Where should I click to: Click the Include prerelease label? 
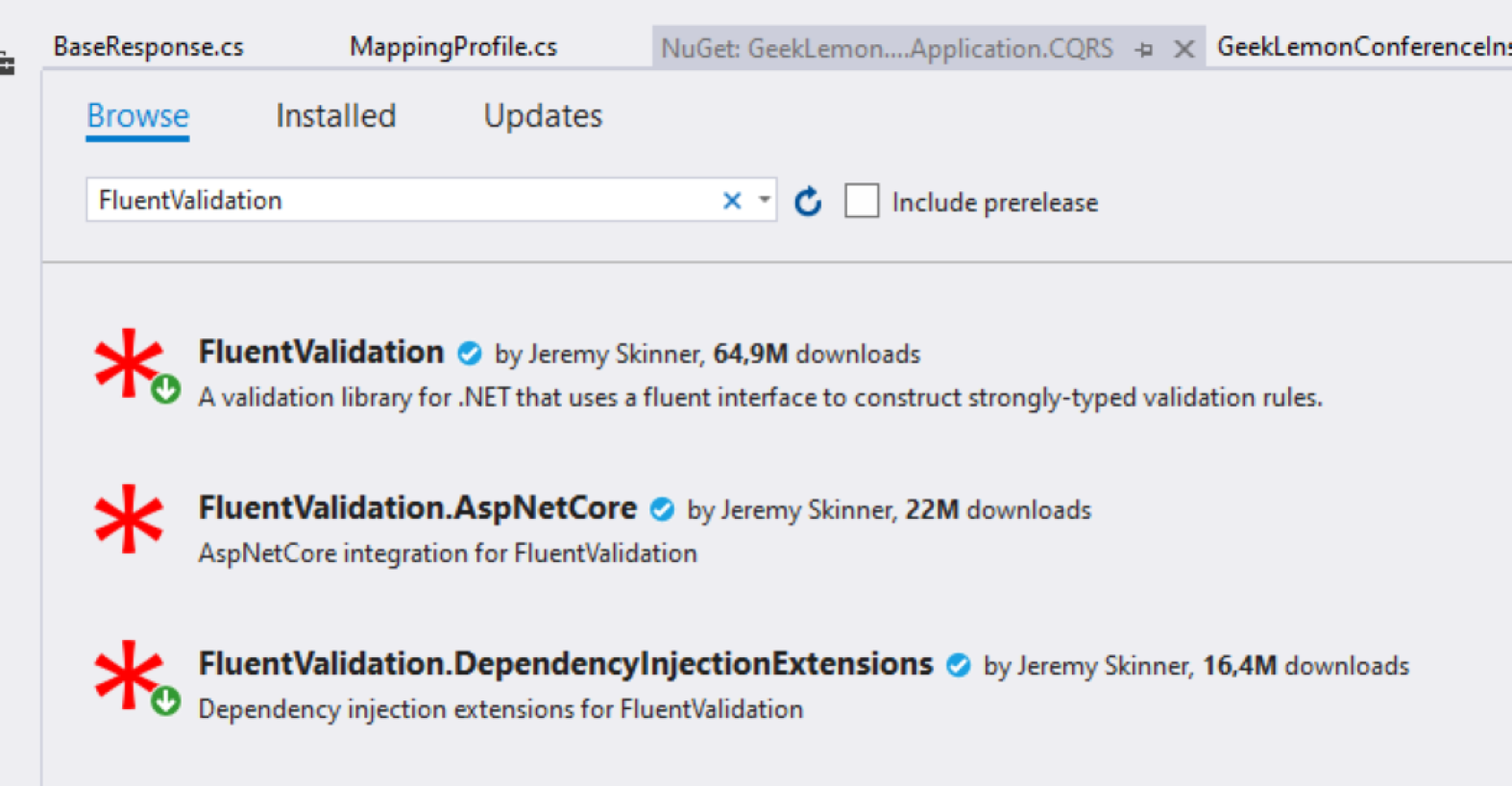pos(995,202)
